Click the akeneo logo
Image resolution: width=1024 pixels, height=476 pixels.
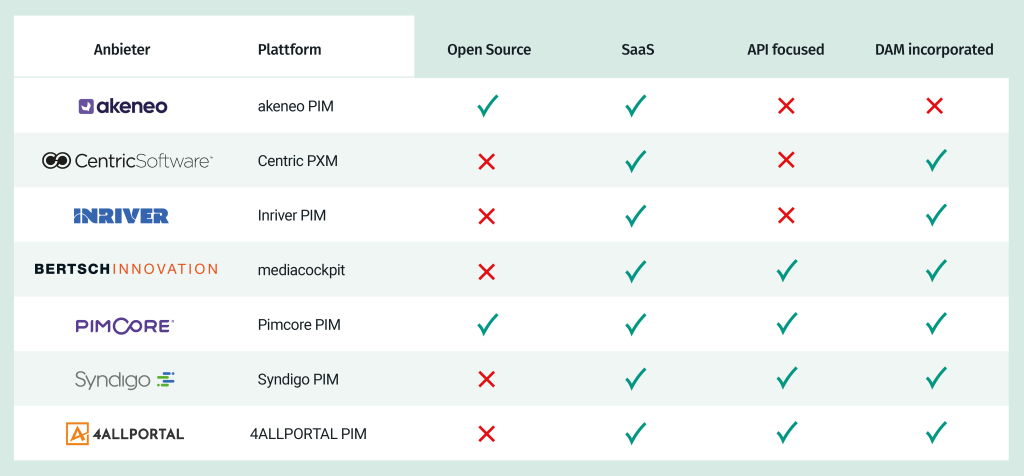123,106
